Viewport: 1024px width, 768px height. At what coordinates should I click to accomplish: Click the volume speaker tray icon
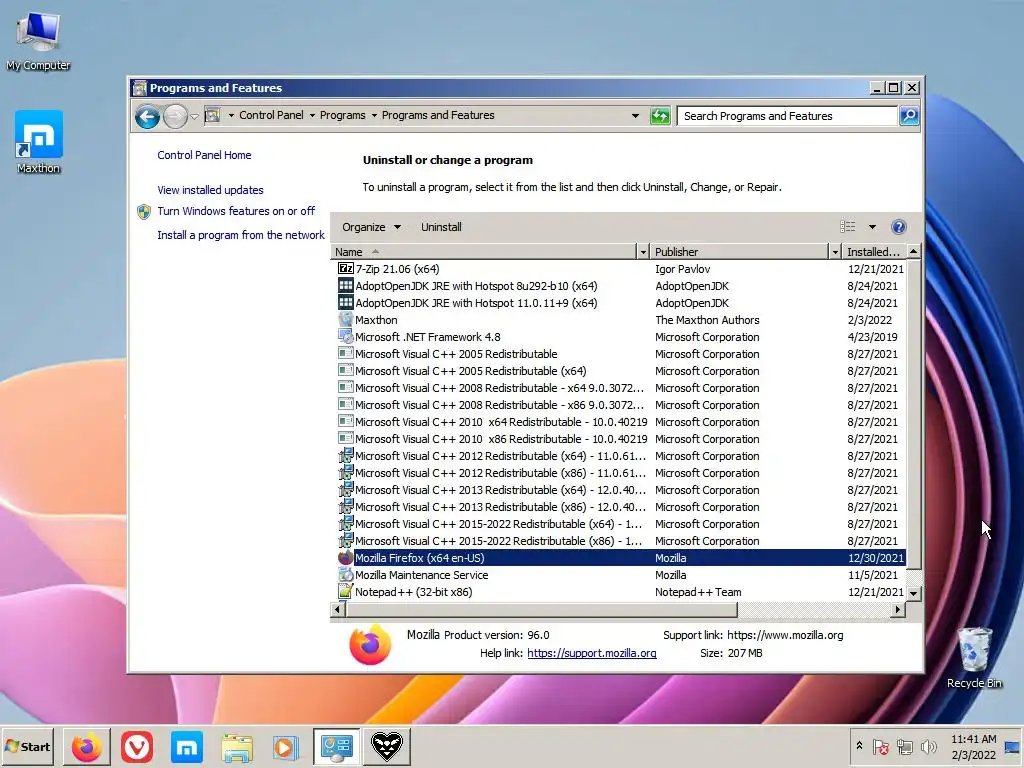928,746
